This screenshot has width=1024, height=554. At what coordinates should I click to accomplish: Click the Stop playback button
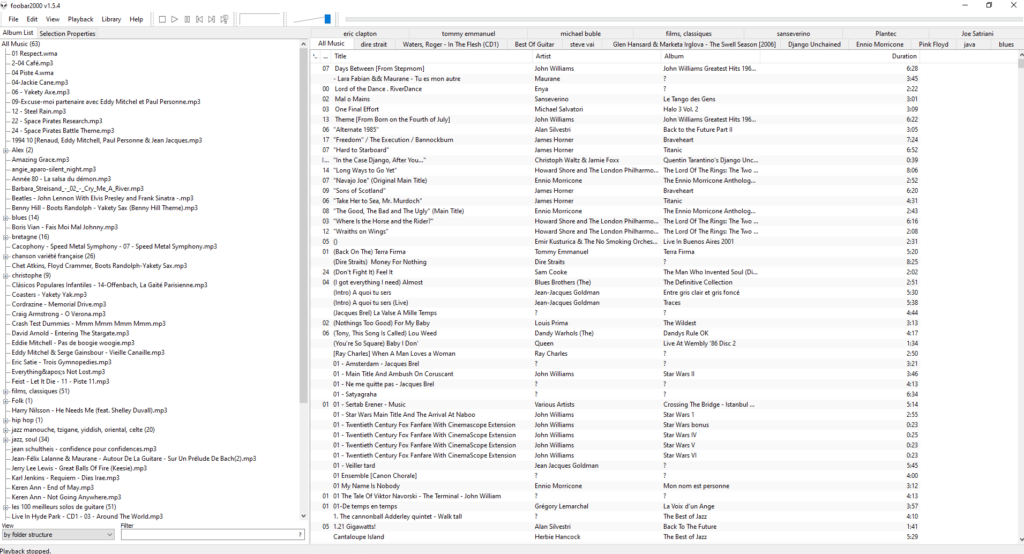[162, 20]
